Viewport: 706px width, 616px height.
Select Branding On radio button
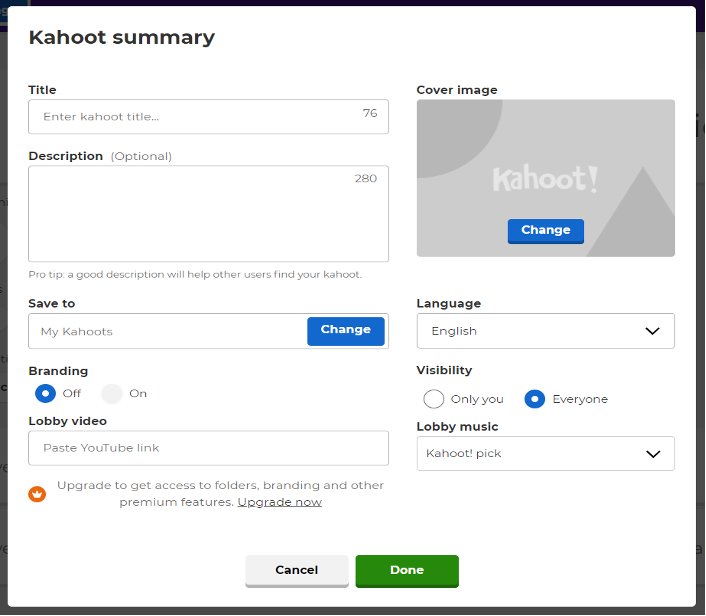coord(112,394)
